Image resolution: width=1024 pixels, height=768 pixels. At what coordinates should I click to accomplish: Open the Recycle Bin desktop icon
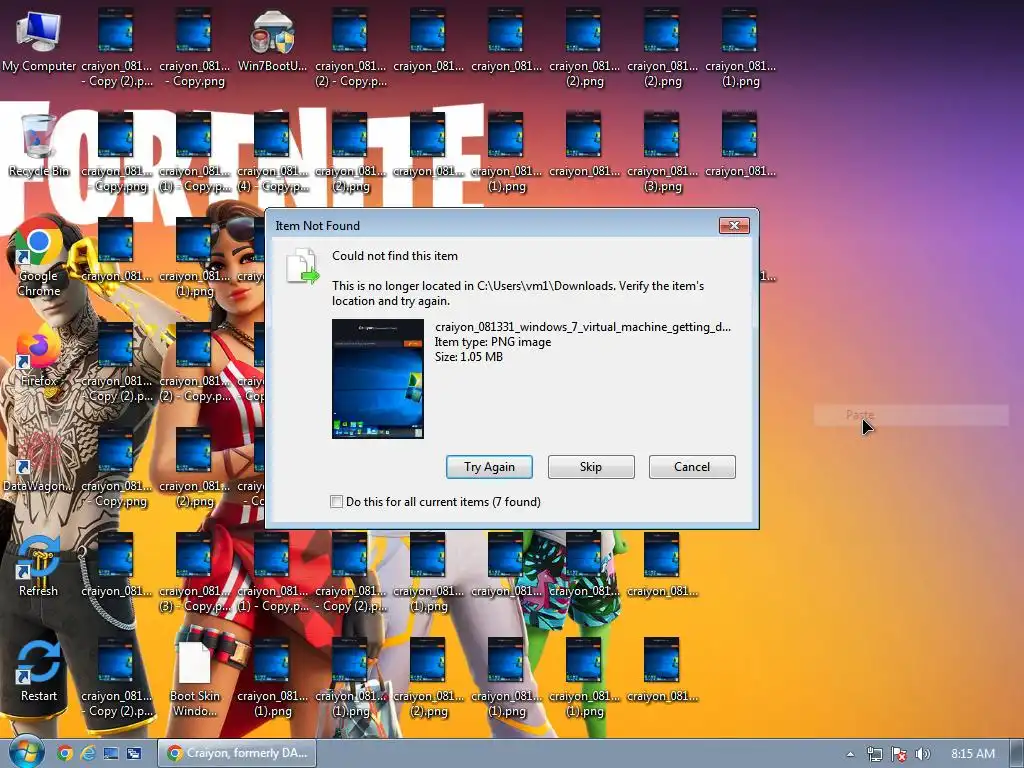coord(39,145)
